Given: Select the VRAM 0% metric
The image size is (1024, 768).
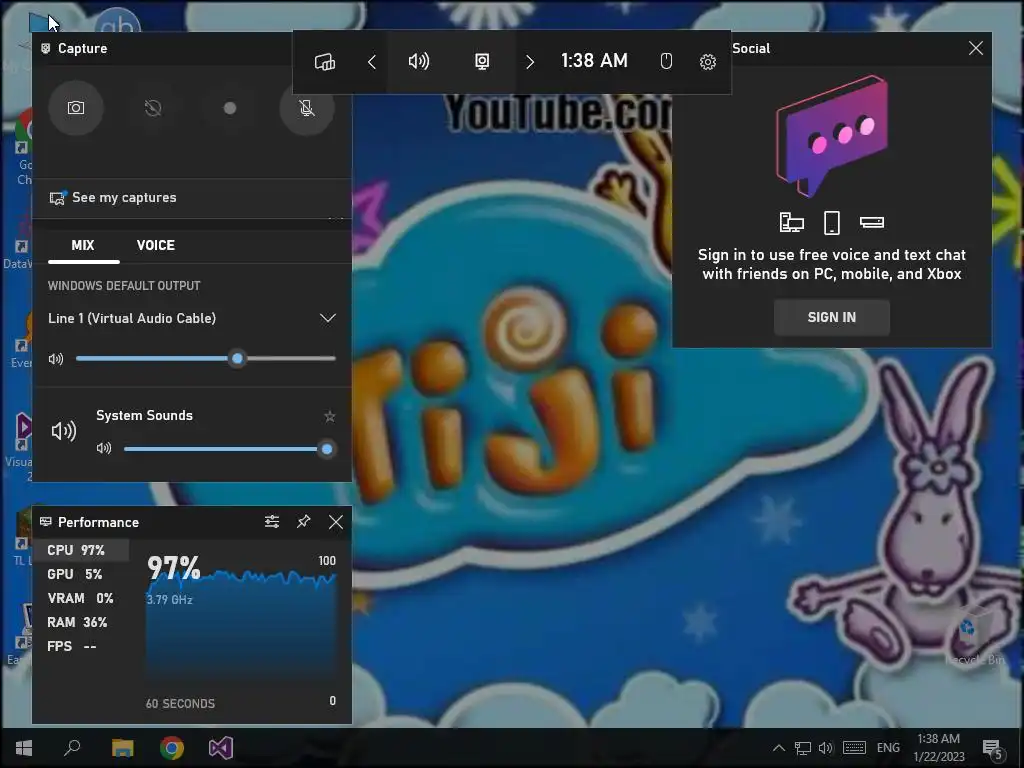Looking at the screenshot, I should point(80,599).
